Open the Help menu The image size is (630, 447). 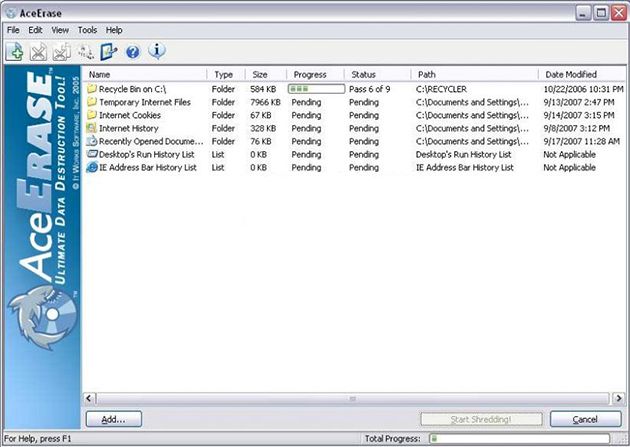114,30
